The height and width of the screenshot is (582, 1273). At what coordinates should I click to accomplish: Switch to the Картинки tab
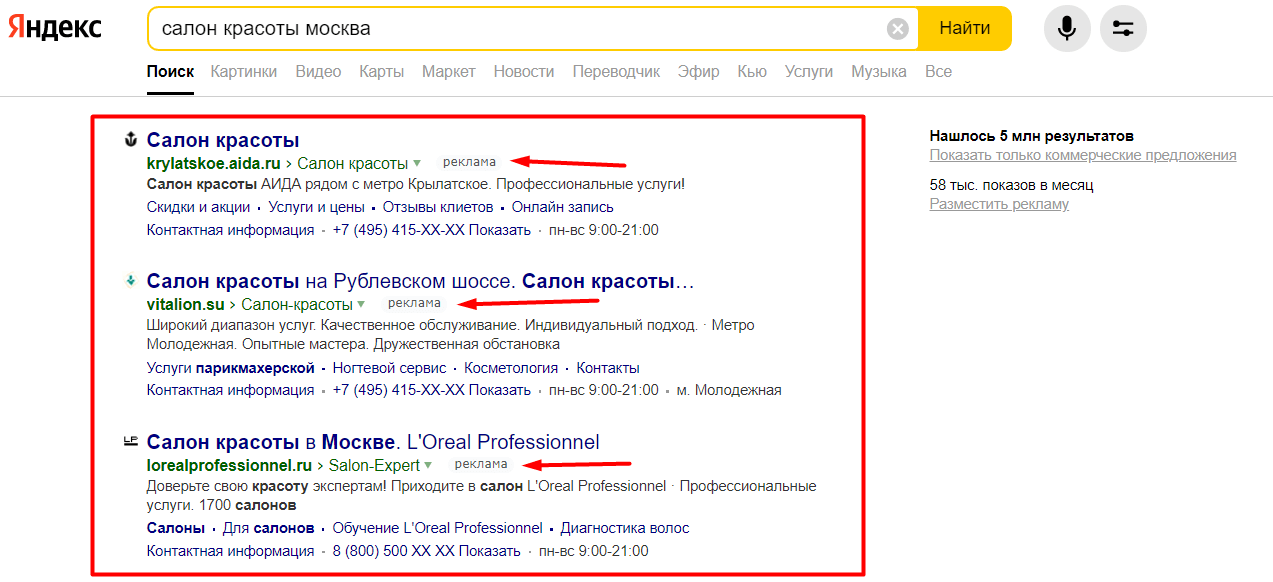tap(244, 72)
